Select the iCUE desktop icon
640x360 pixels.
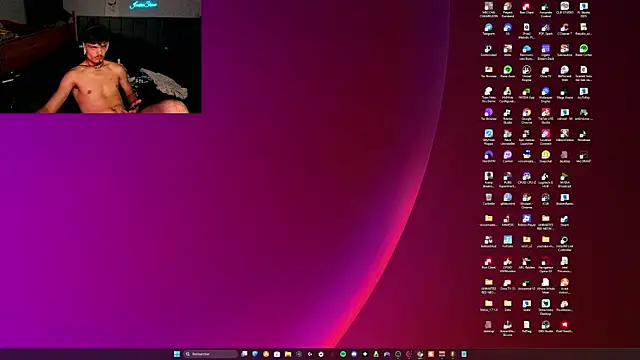point(546,199)
